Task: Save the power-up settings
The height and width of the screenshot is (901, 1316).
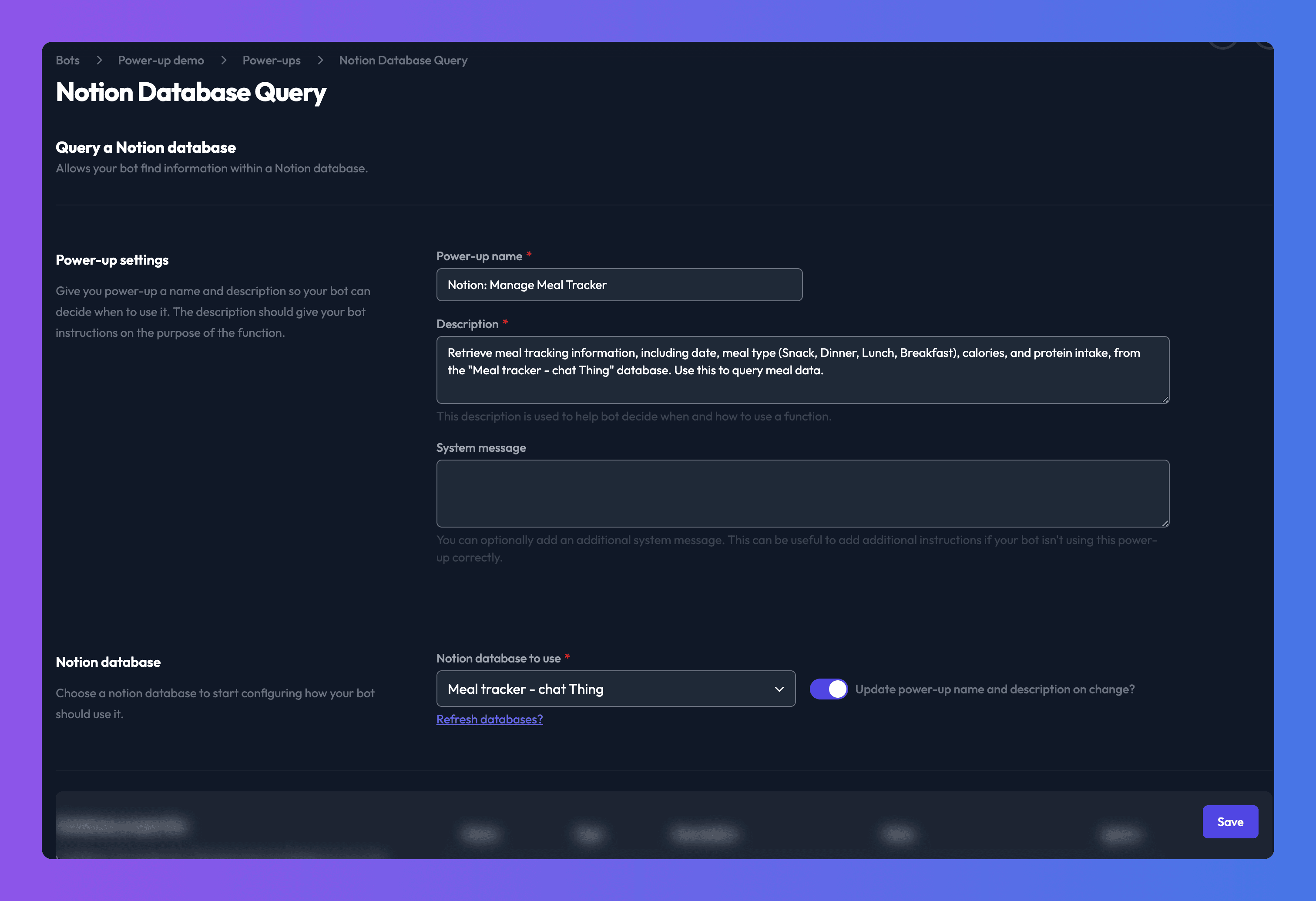Action: 1230,822
